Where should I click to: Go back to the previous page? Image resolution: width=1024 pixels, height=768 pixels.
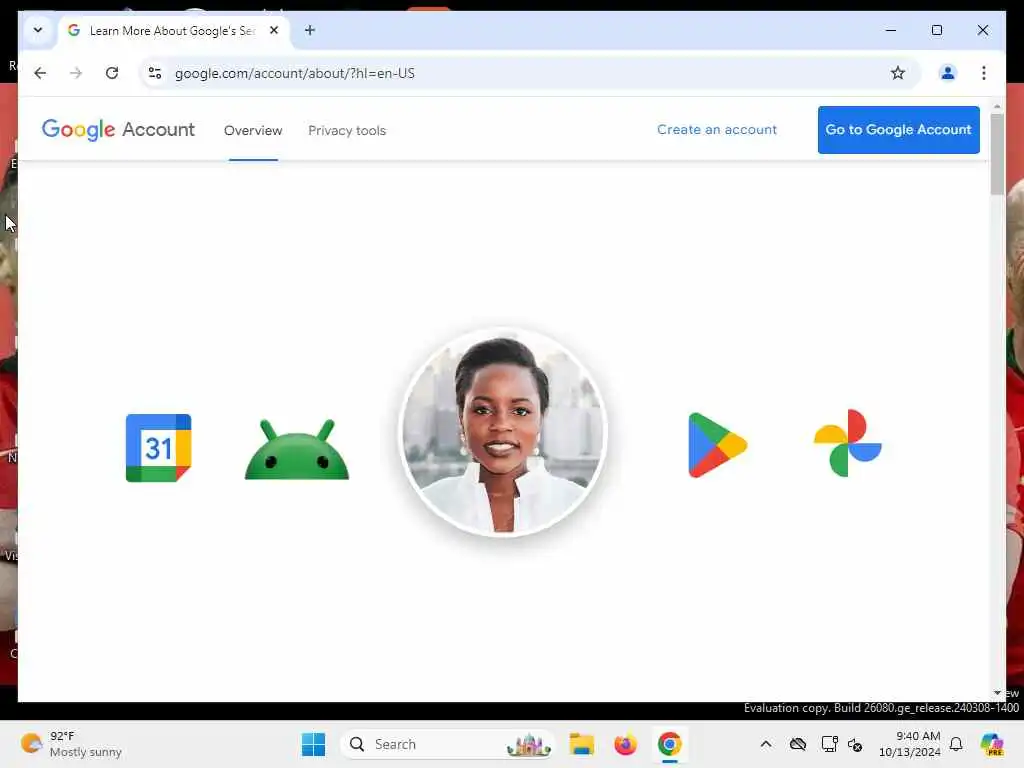pyautogui.click(x=40, y=73)
